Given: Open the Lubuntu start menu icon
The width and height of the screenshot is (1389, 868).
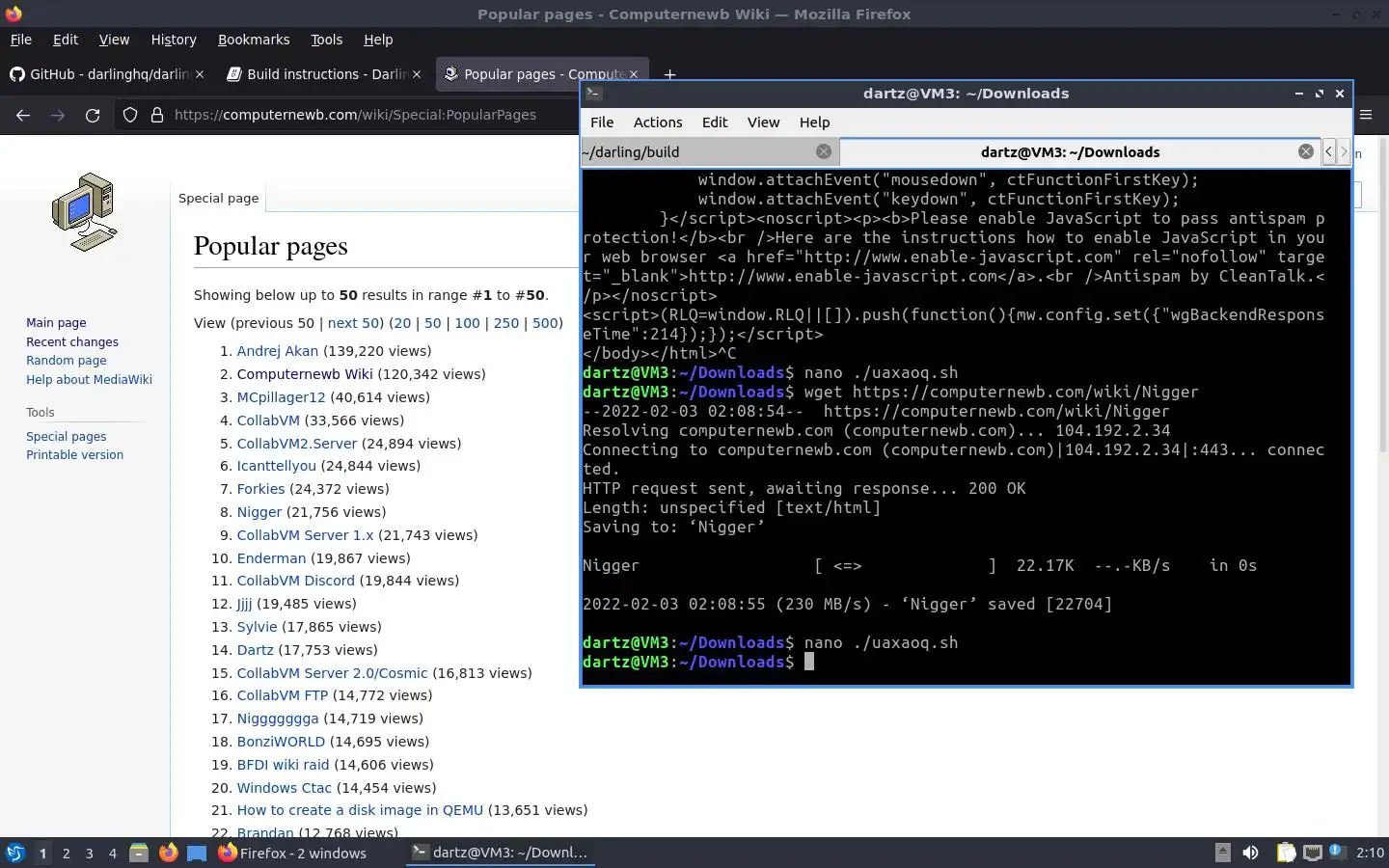Looking at the screenshot, I should click(x=14, y=853).
